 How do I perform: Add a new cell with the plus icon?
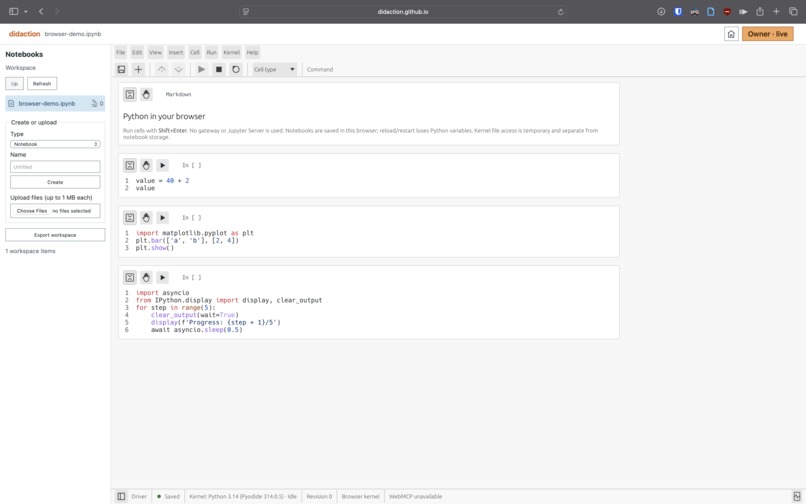[x=138, y=69]
